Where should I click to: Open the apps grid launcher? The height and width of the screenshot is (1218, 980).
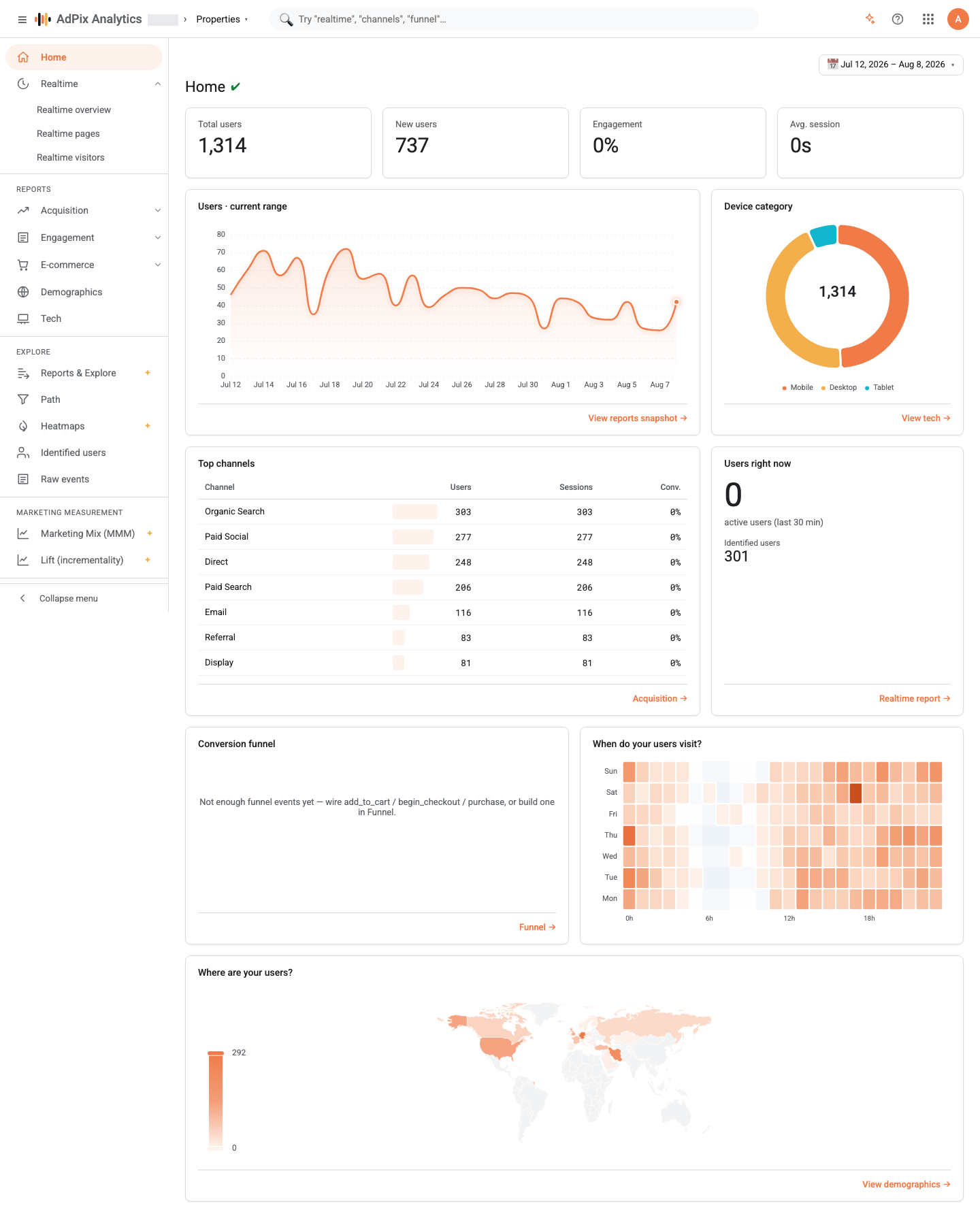(x=928, y=19)
